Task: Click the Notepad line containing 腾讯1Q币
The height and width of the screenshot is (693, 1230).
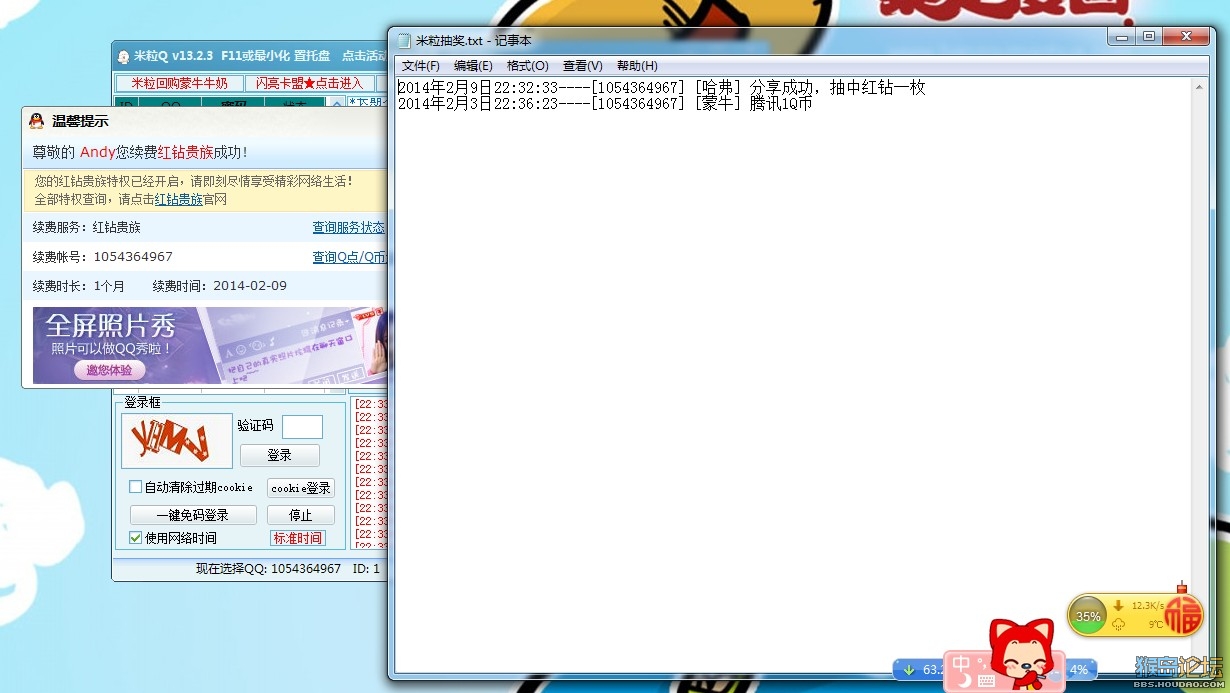Action: [x=605, y=103]
